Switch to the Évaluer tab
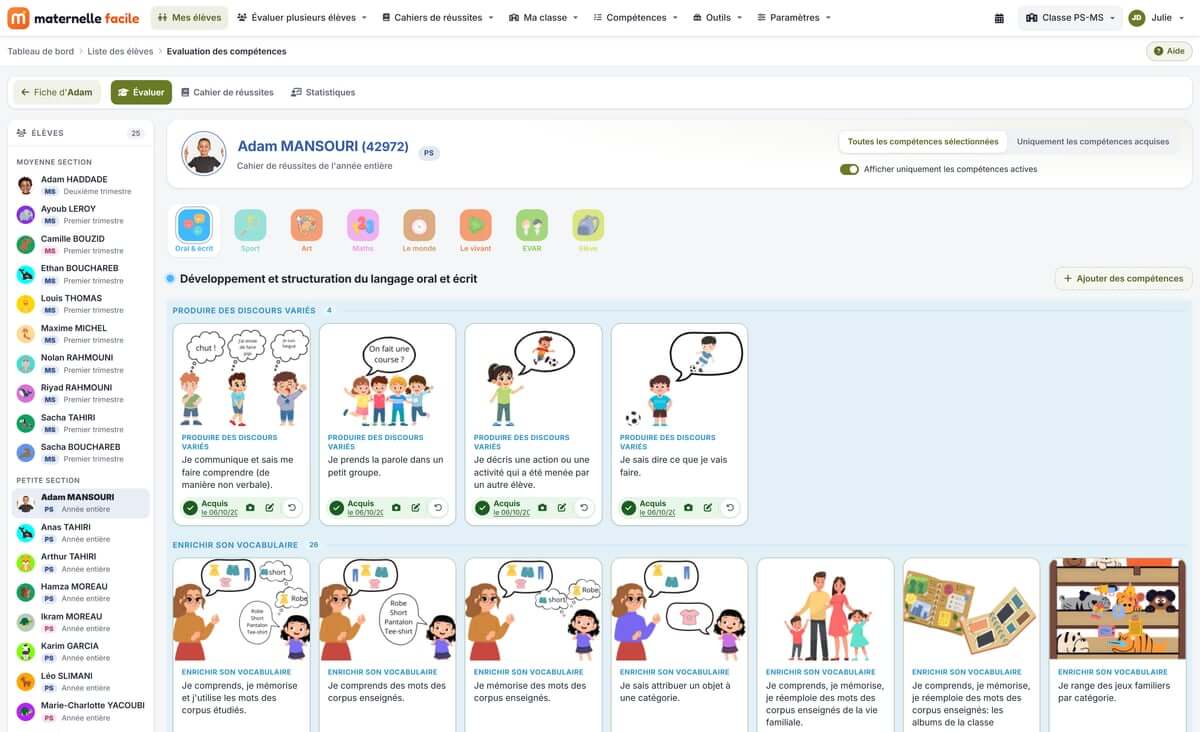Screen dimensions: 1200x732 pos(141,92)
